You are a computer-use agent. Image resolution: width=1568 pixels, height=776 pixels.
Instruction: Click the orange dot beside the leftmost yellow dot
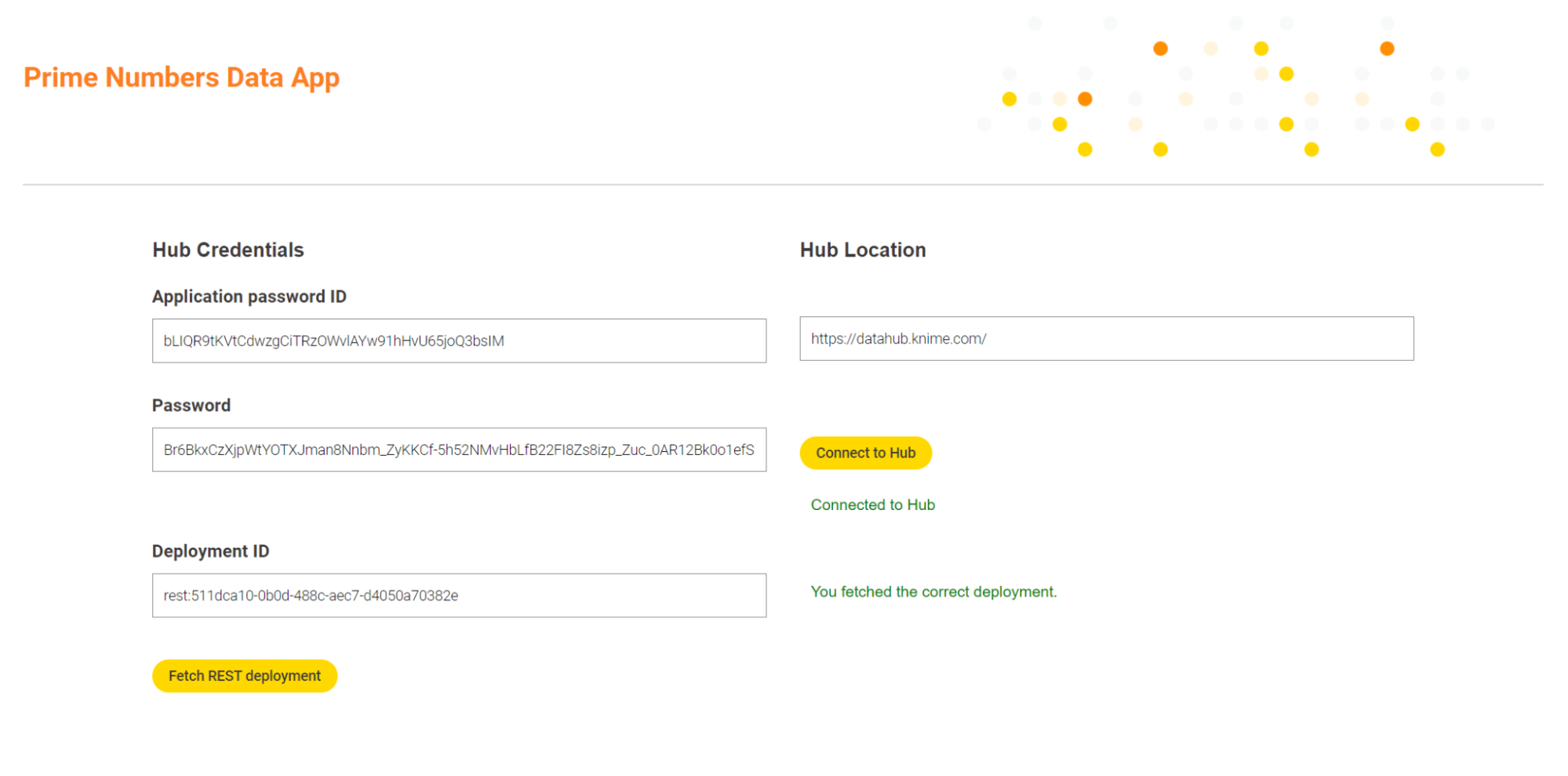click(1085, 99)
